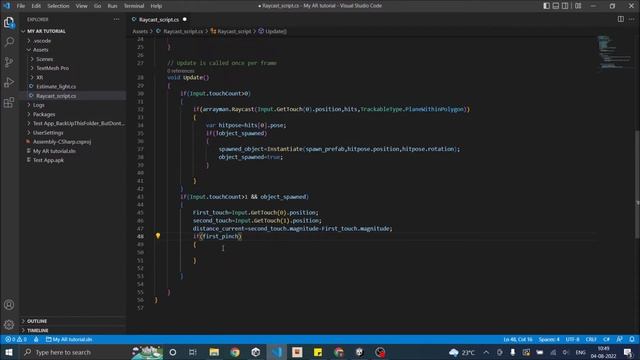640x360 pixels.
Task: Open the Terminal menu
Action: (134, 6)
